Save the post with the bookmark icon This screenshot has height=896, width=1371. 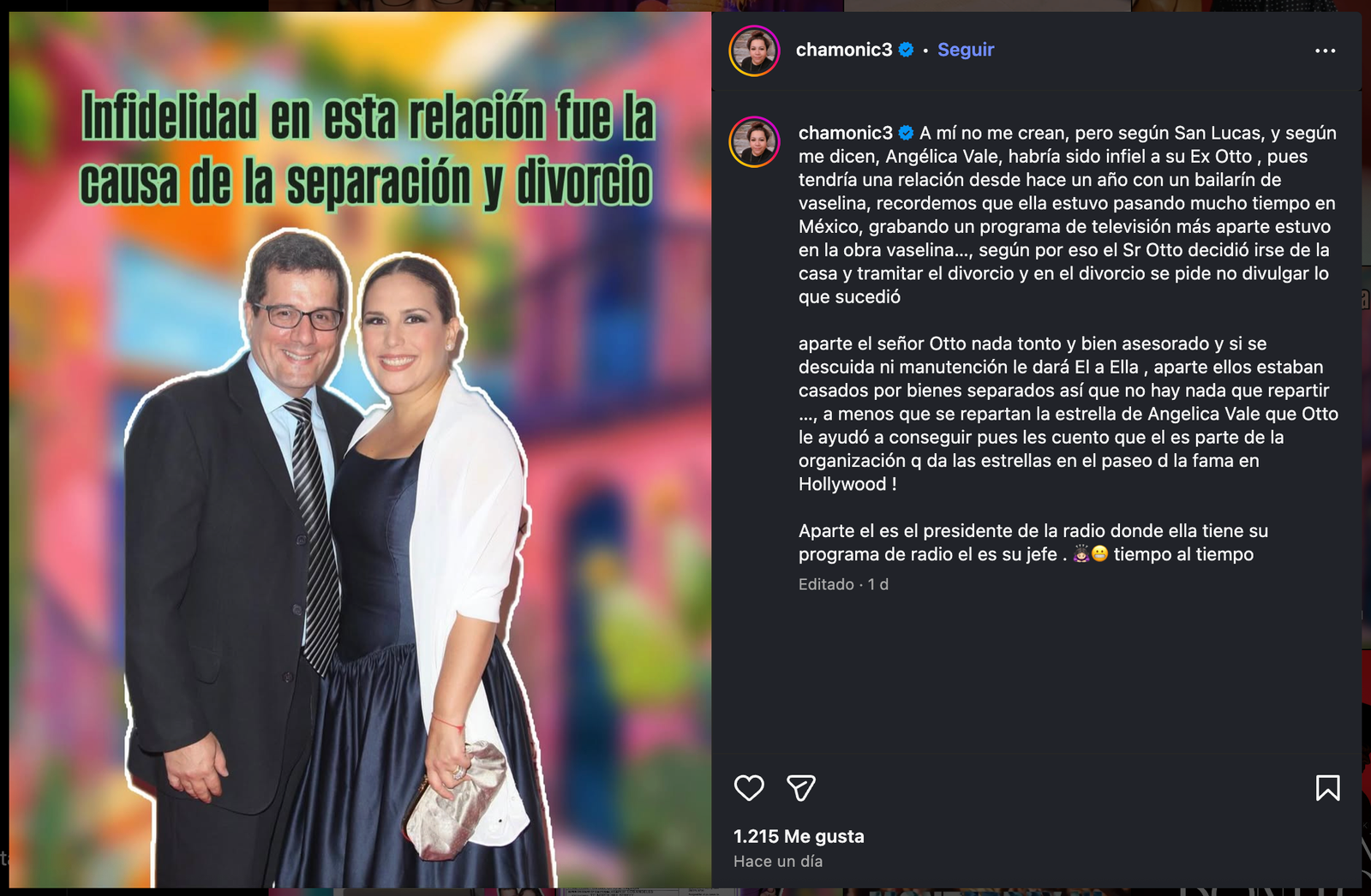1327,788
